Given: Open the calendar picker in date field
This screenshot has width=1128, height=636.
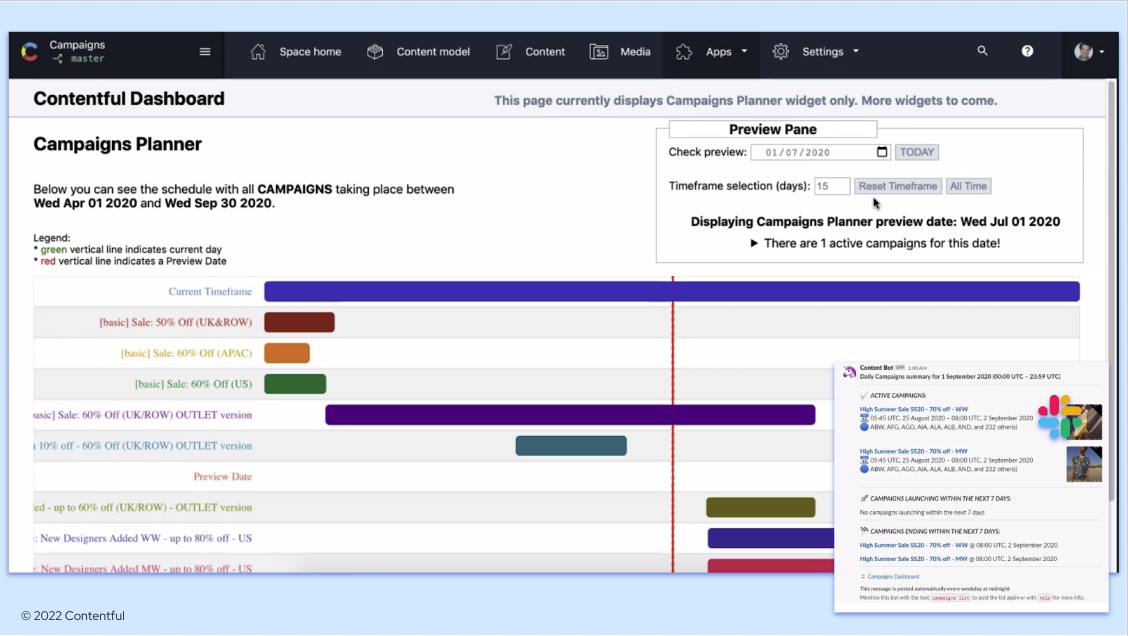Looking at the screenshot, I should pyautogui.click(x=882, y=152).
